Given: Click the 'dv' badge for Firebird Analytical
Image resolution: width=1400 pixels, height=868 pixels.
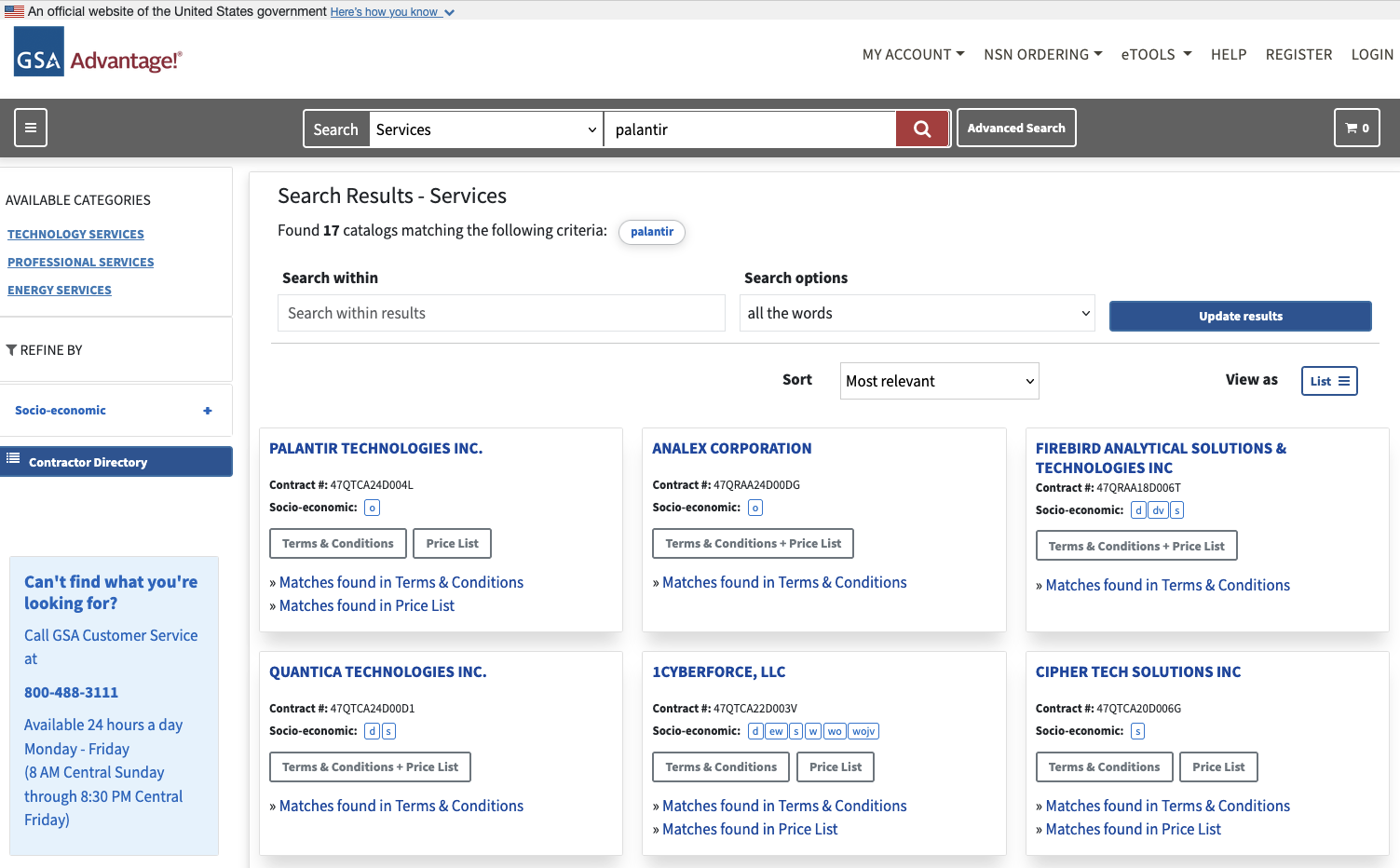Looking at the screenshot, I should click(x=1157, y=509).
